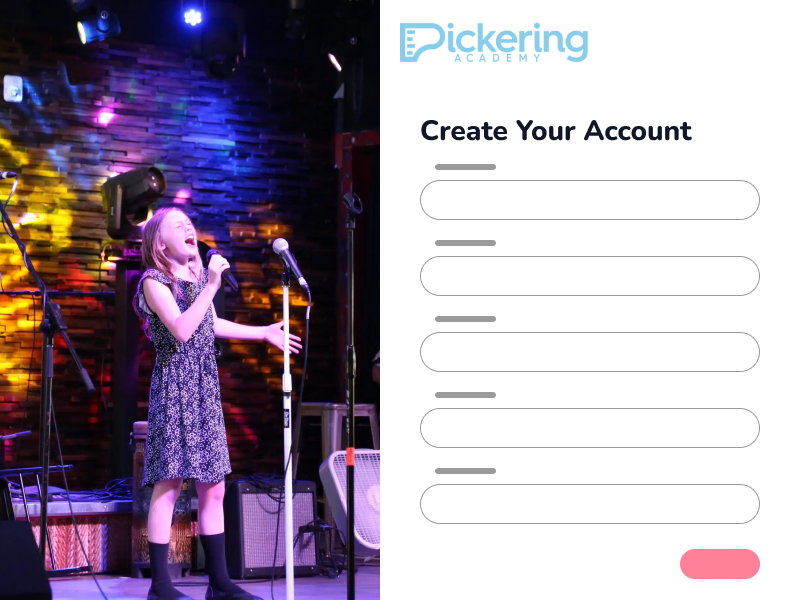Focus the fourth input field

(x=590, y=428)
